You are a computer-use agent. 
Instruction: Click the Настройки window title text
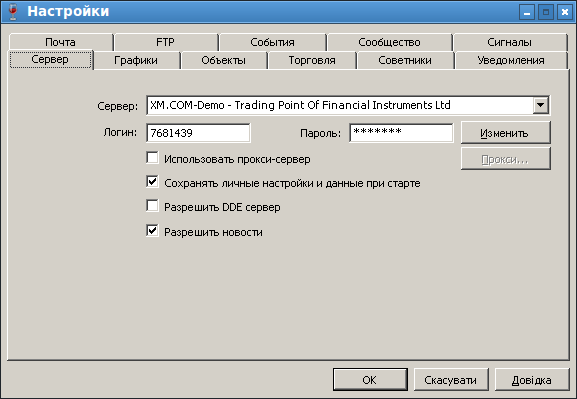68,11
